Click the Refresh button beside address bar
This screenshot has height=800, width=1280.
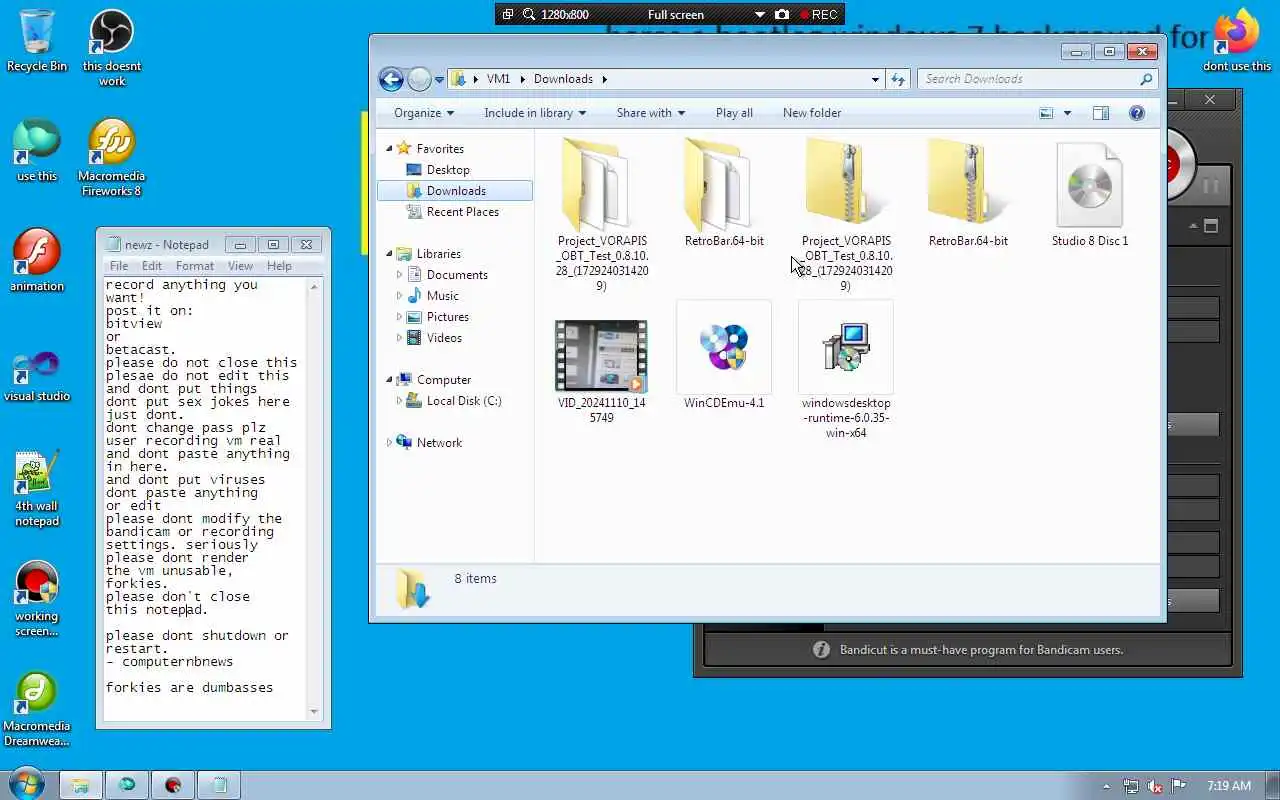pyautogui.click(x=898, y=79)
